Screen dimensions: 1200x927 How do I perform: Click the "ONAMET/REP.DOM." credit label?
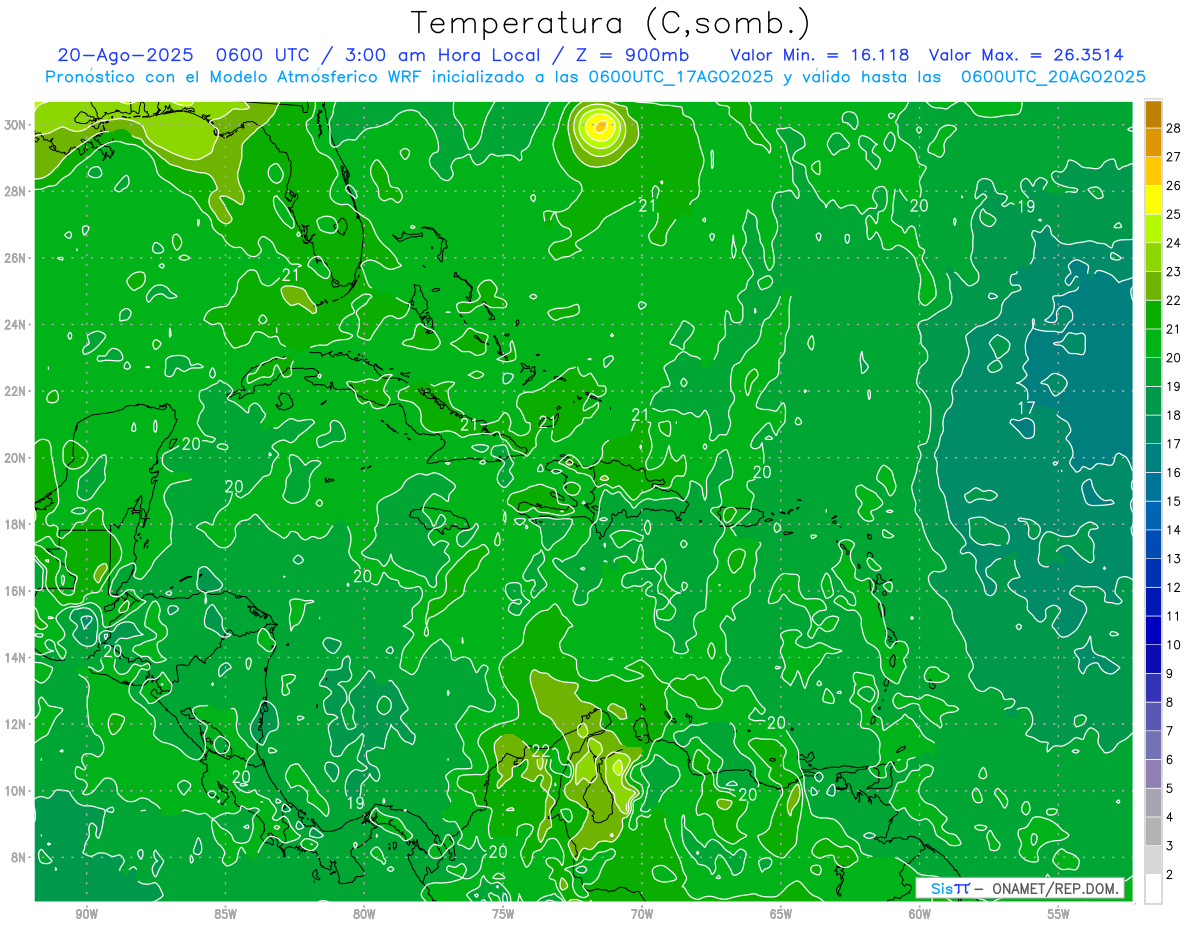coord(1056,889)
